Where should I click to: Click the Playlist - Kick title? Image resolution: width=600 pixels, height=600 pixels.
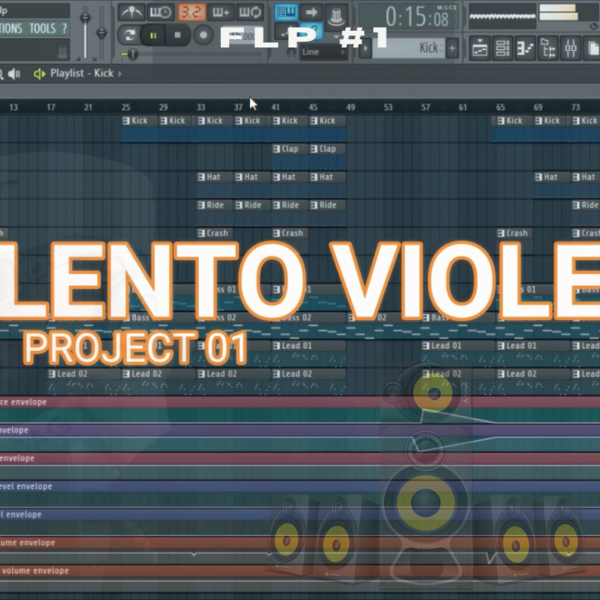(82, 73)
